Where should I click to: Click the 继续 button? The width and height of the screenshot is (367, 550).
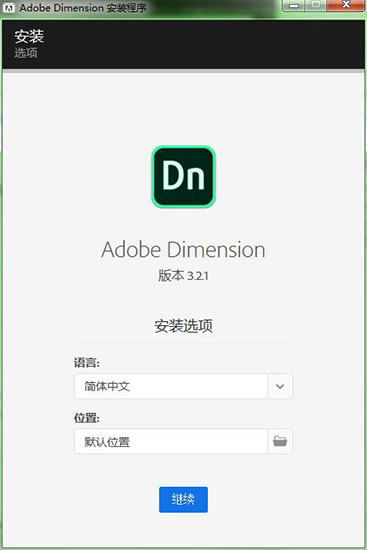click(x=183, y=499)
